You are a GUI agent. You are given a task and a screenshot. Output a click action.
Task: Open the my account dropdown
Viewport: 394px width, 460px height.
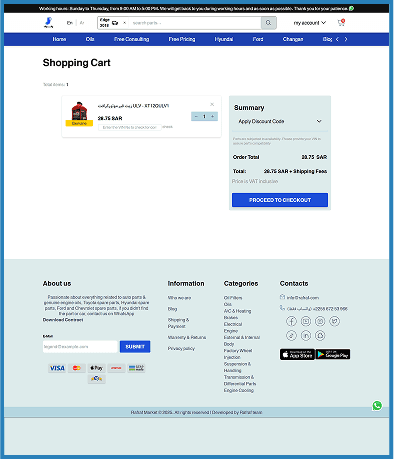(x=310, y=23)
